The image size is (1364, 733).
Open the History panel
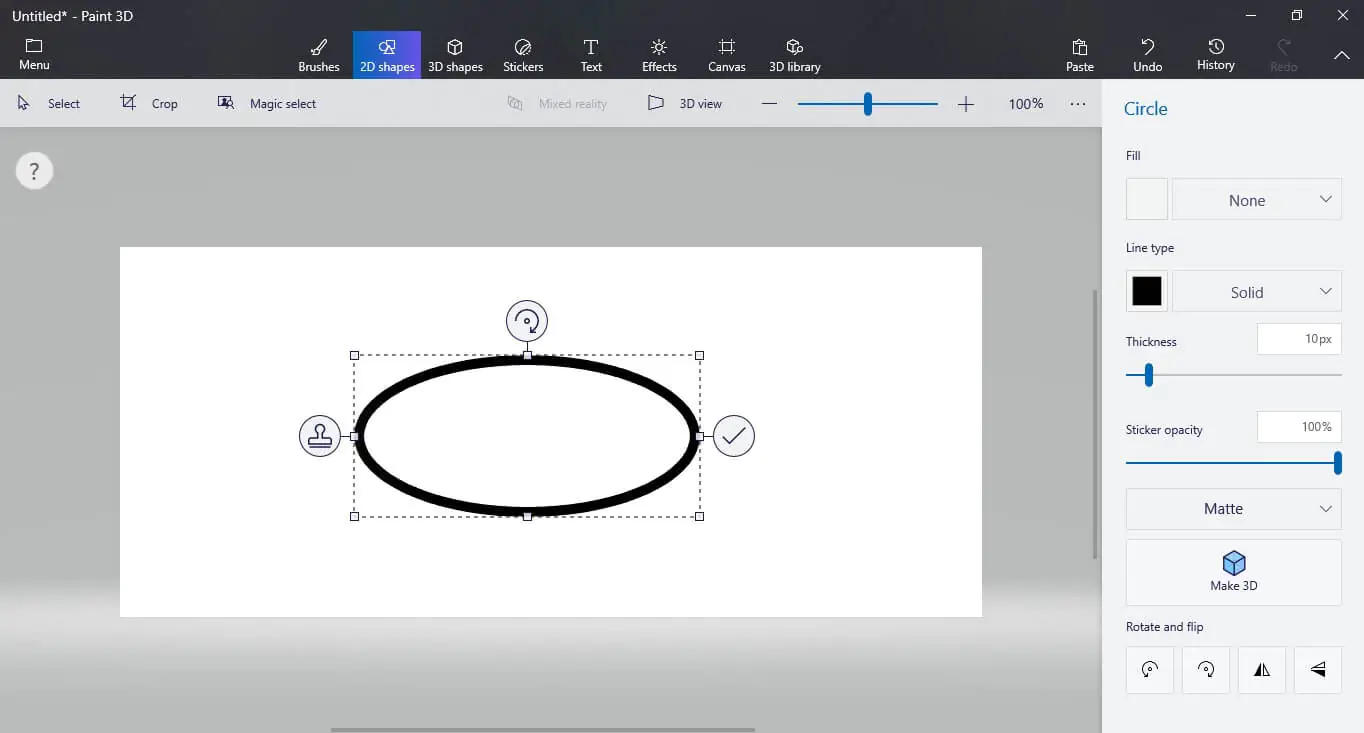pyautogui.click(x=1216, y=55)
